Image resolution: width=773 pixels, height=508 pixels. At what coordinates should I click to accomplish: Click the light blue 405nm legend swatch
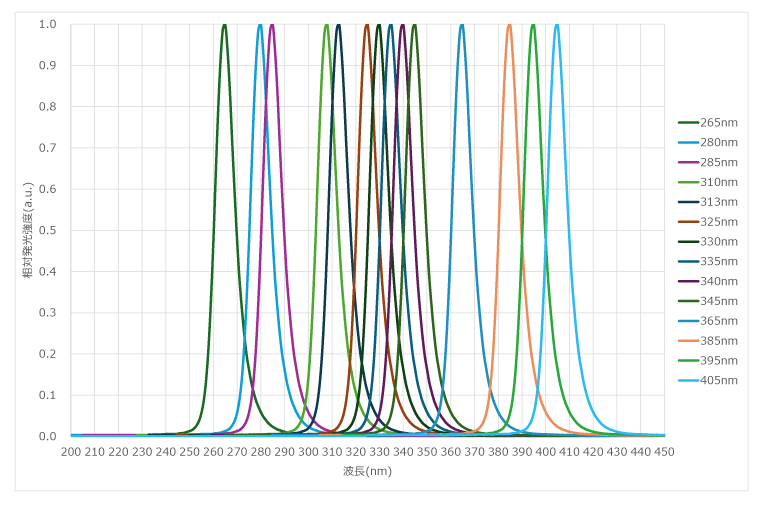[x=688, y=381]
